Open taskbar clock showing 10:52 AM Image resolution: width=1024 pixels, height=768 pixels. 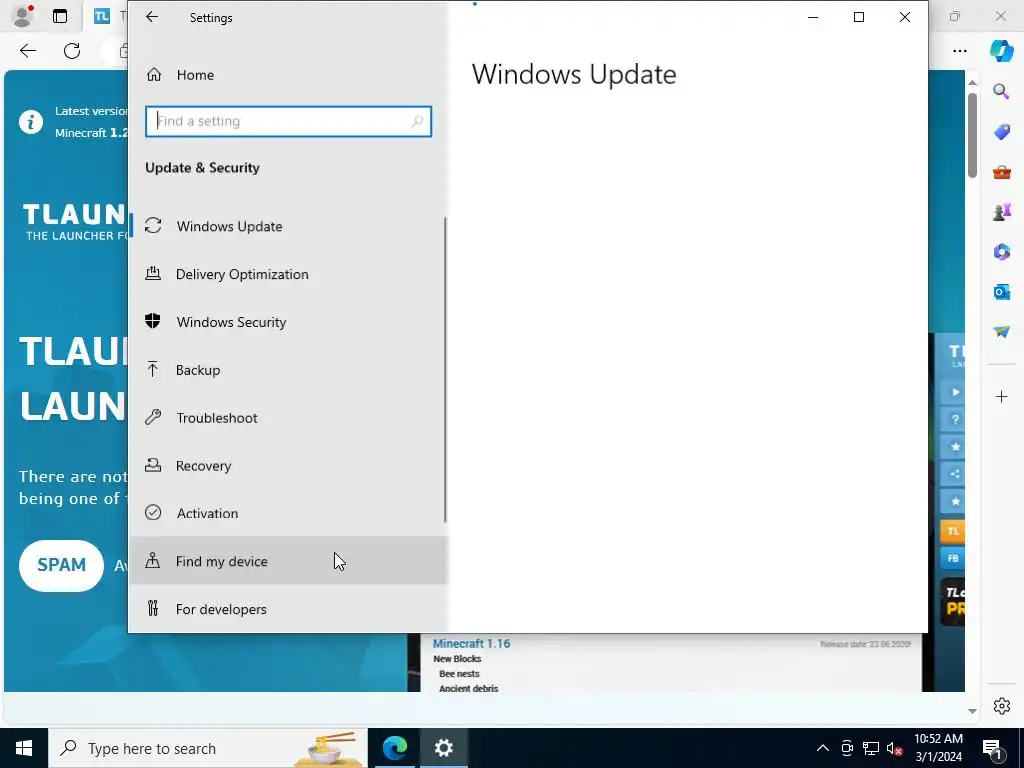coord(938,748)
